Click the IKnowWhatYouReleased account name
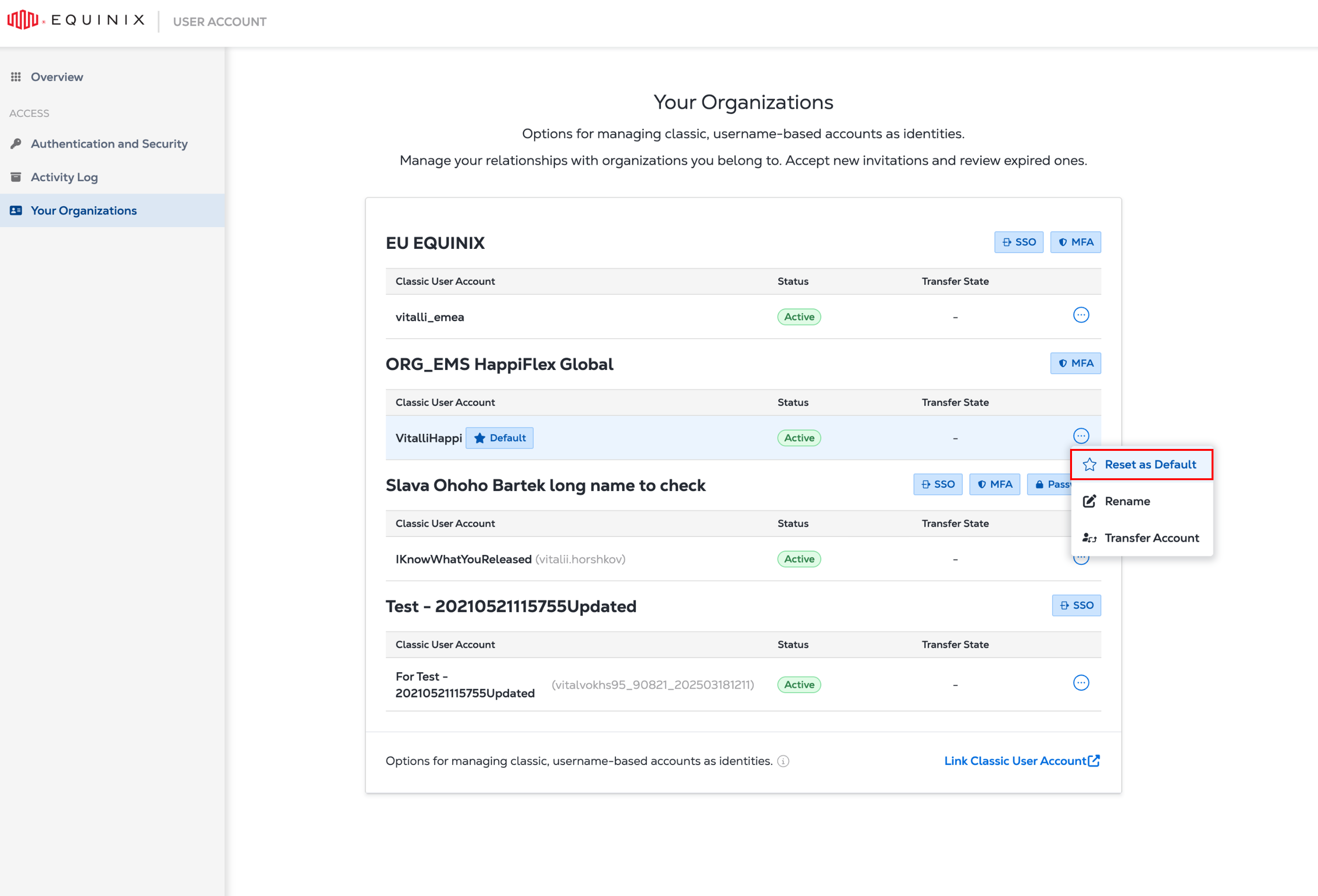 tap(463, 559)
